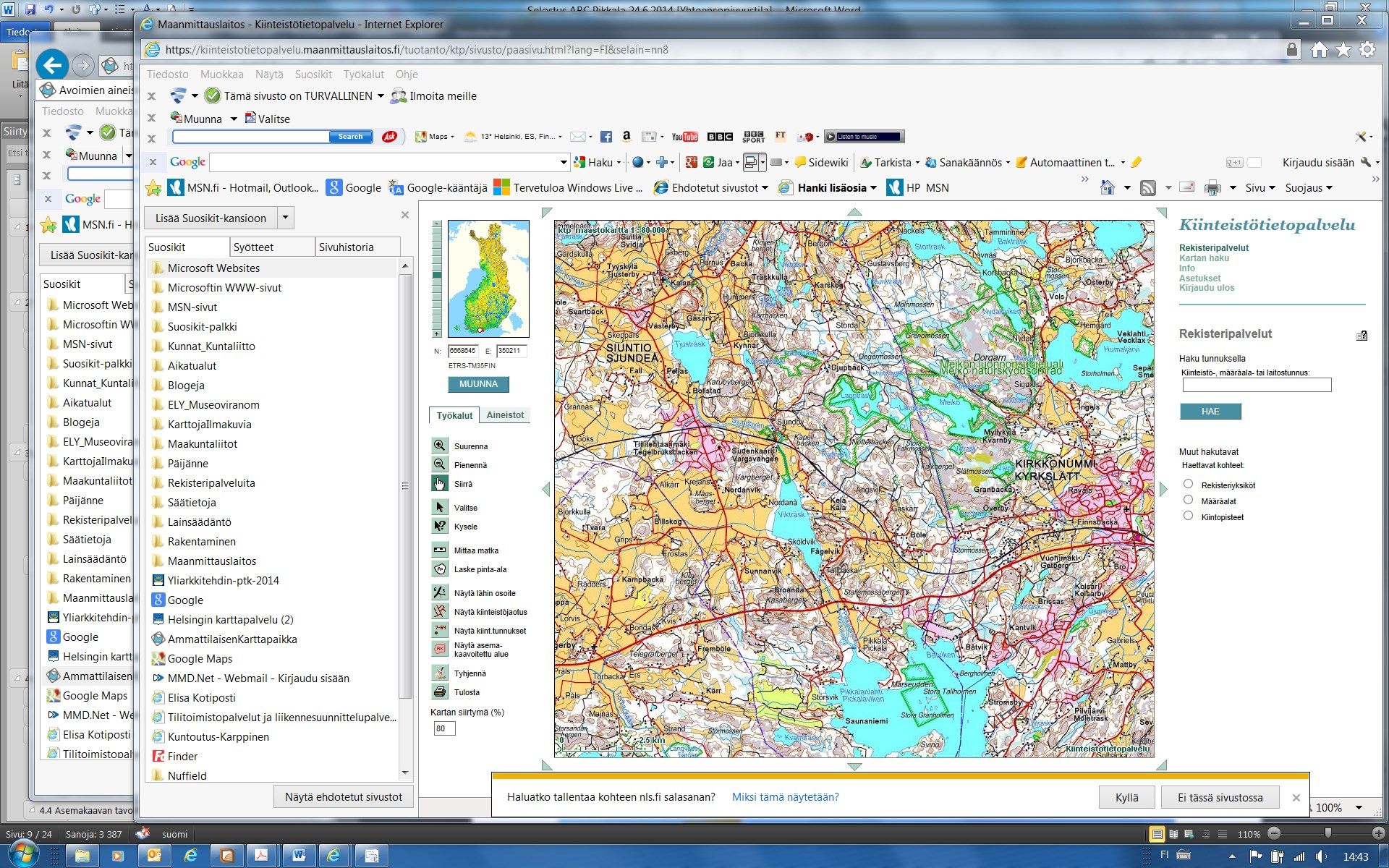Click the Finland overview map thumbnail
1389x868 pixels.
[x=488, y=278]
